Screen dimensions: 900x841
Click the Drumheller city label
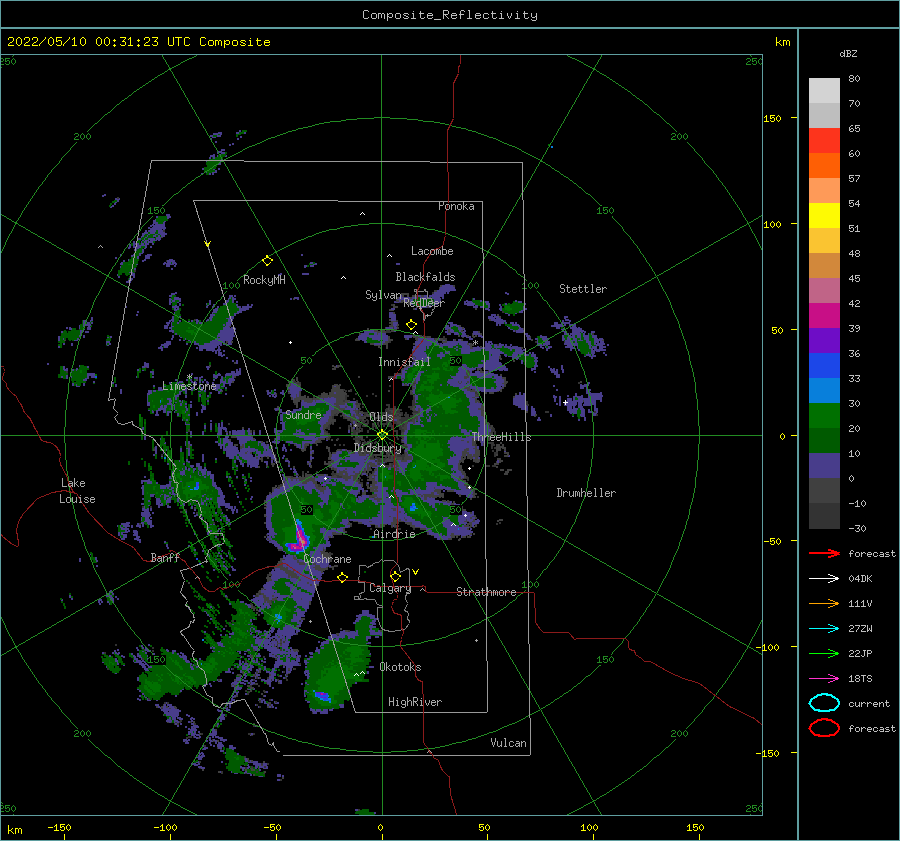click(x=586, y=493)
